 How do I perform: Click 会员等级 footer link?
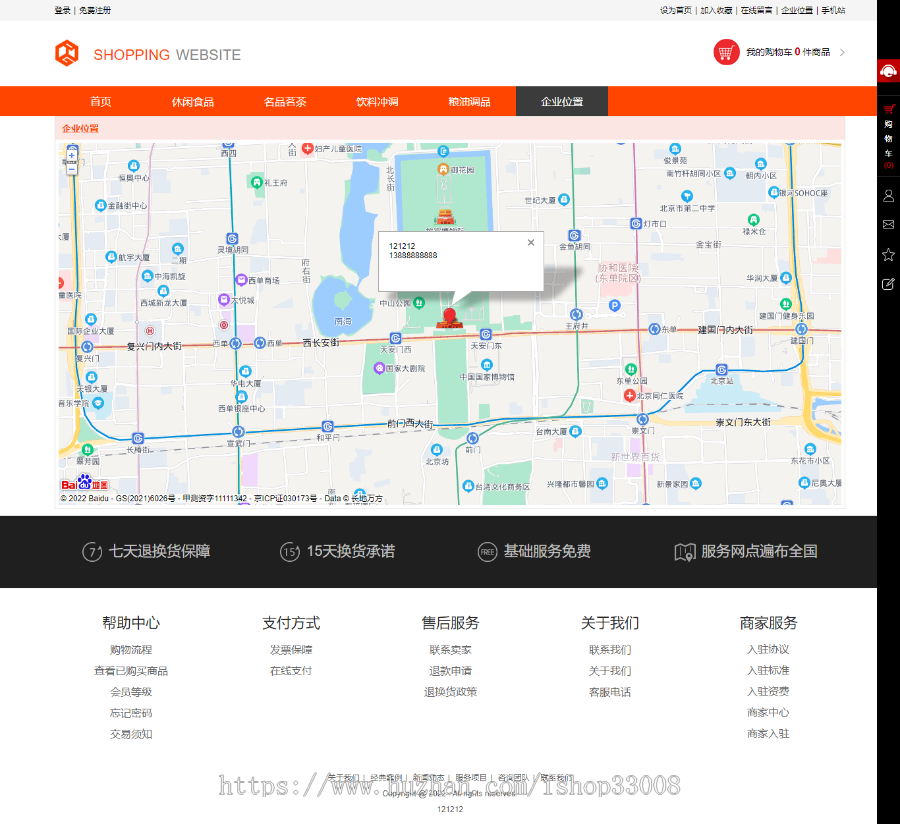pyautogui.click(x=131, y=692)
